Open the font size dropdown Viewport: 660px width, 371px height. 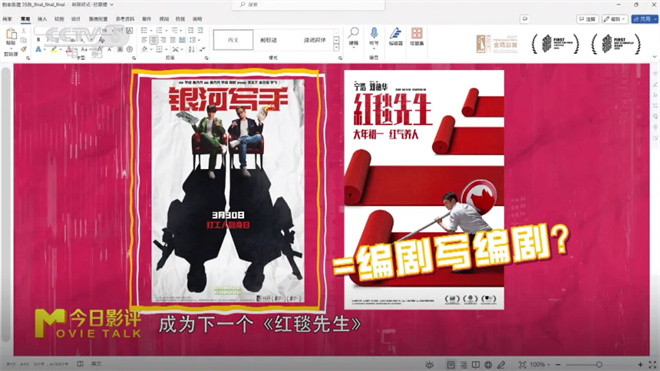pos(112,31)
